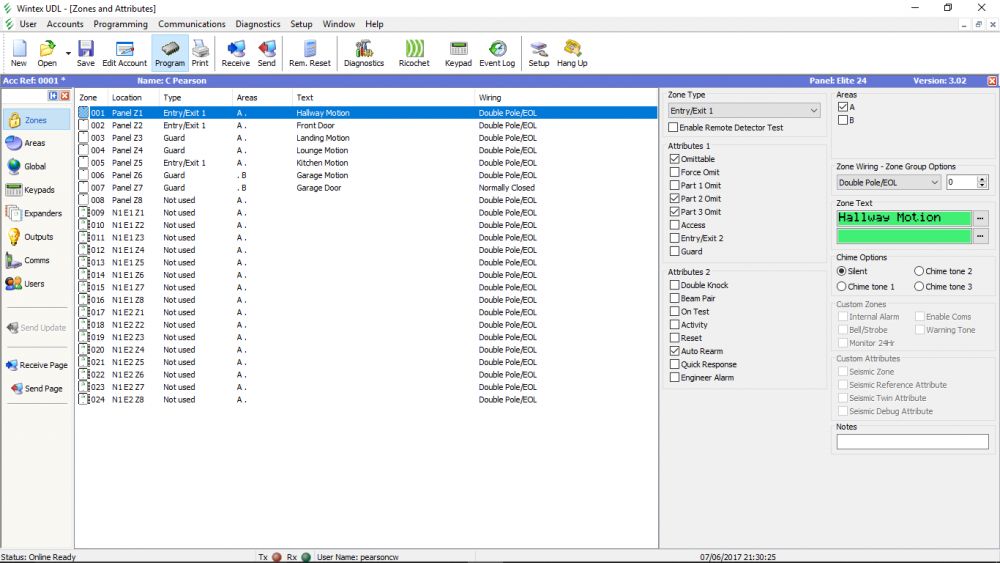
Task: Toggle the Omittable attribute checkbox
Action: pyautogui.click(x=674, y=159)
